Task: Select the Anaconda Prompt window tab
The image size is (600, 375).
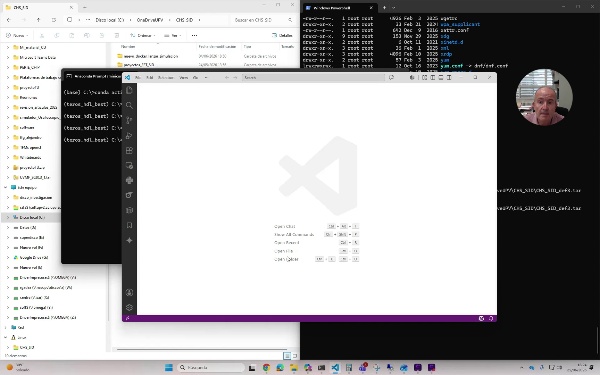Action: 93,76
